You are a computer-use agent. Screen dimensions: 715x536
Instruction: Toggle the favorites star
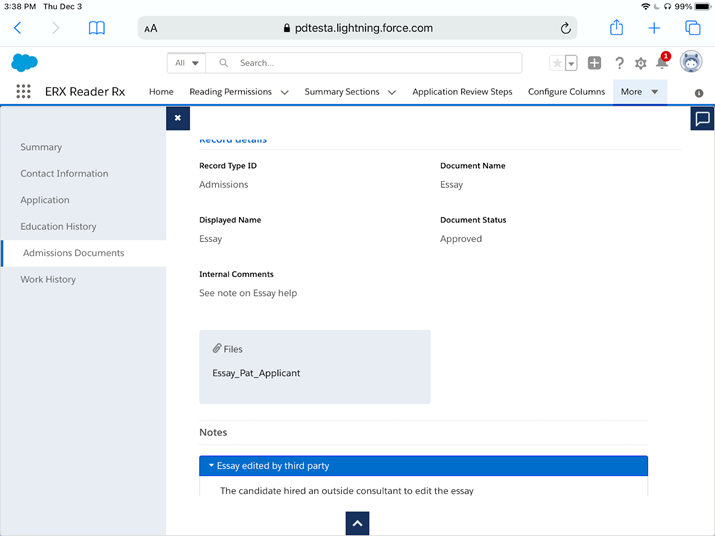click(x=557, y=63)
